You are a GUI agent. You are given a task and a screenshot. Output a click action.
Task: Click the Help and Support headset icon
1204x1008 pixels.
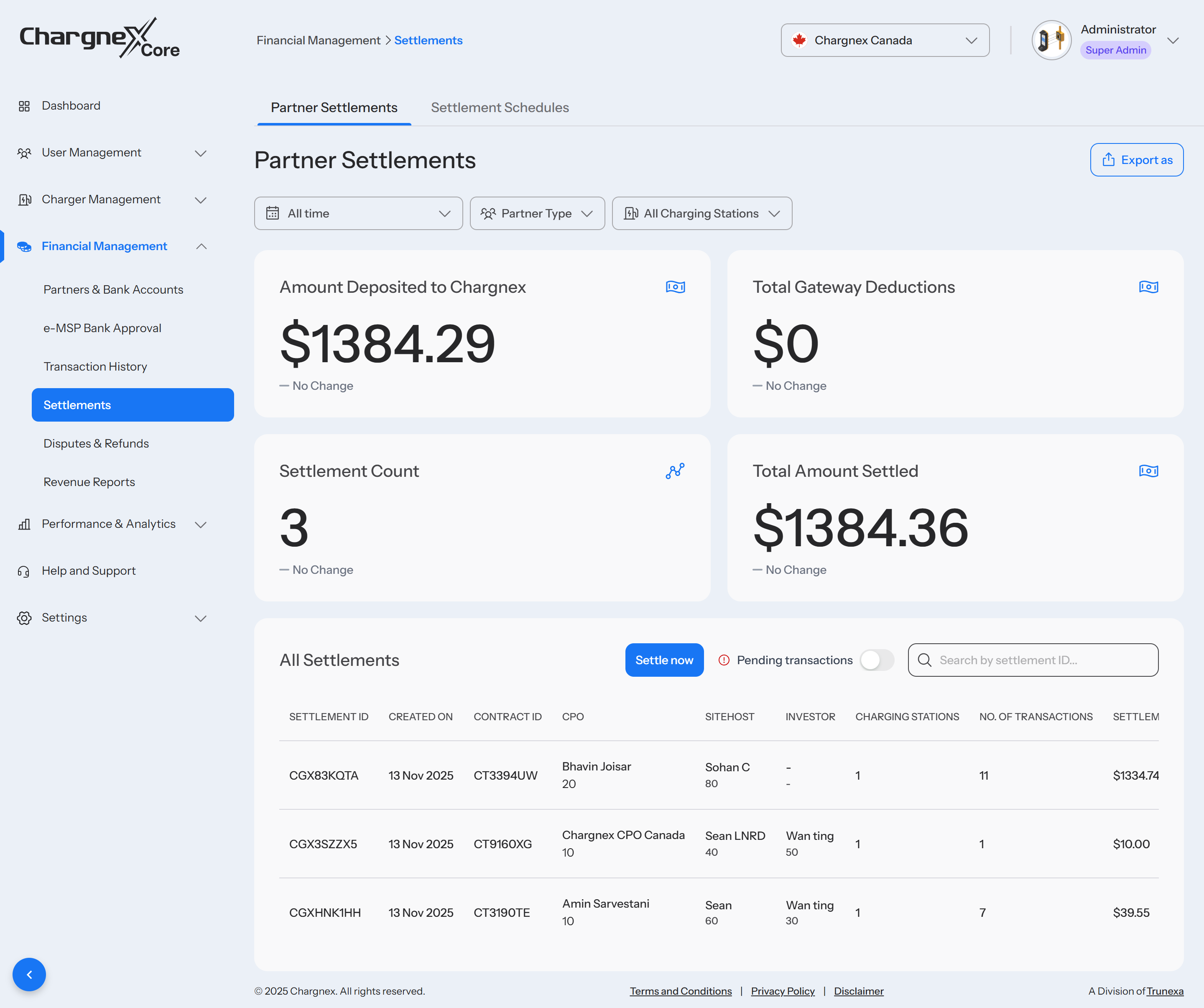coord(24,571)
